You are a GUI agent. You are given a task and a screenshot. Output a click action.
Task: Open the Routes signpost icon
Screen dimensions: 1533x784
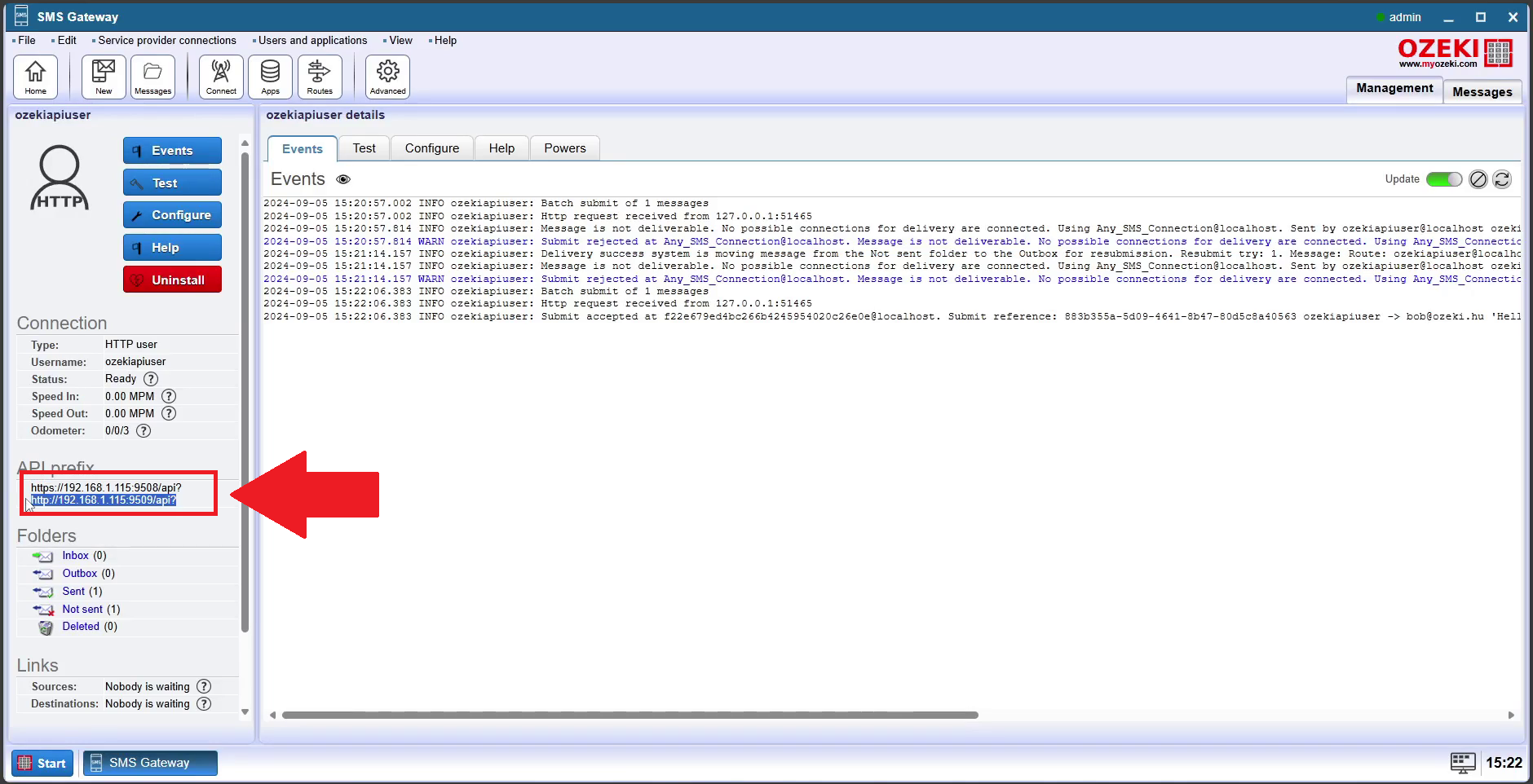click(320, 77)
